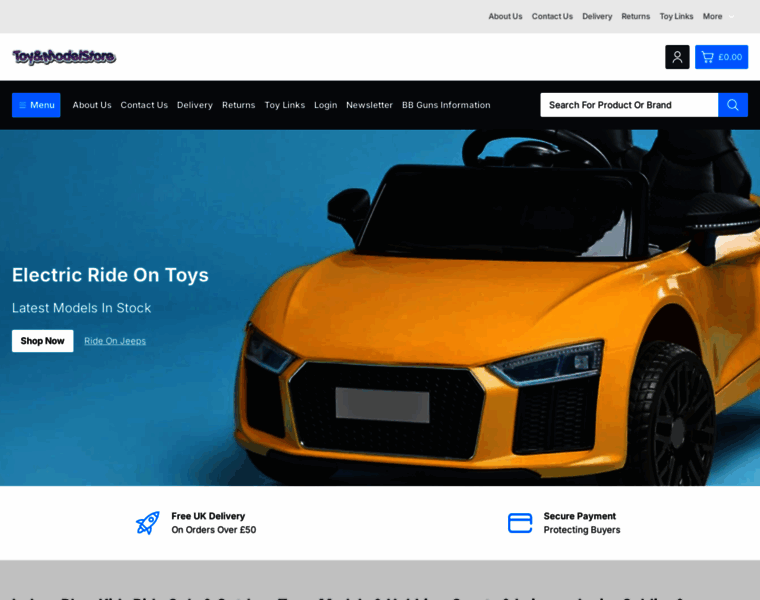This screenshot has height=600, width=760.
Task: Follow the Ride On Jeeps link
Action: click(x=115, y=341)
